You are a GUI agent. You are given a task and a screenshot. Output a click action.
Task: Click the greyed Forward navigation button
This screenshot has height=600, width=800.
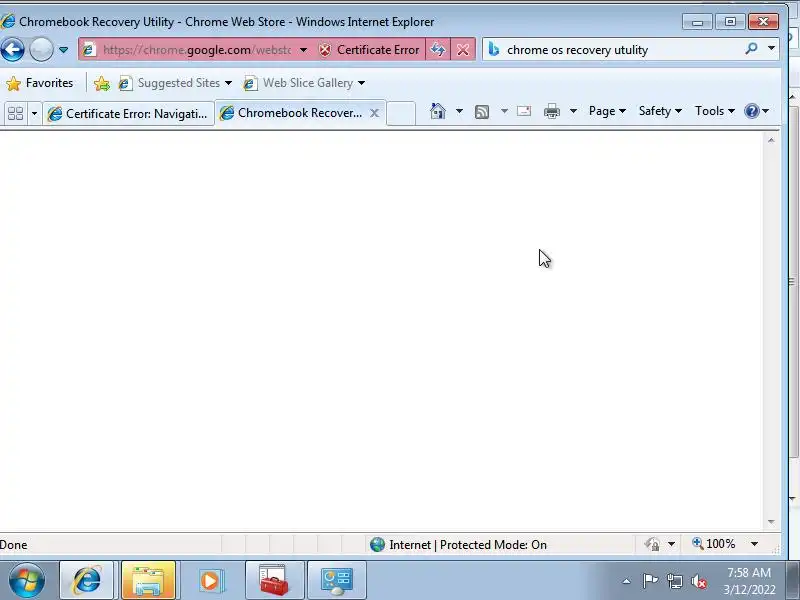click(41, 49)
